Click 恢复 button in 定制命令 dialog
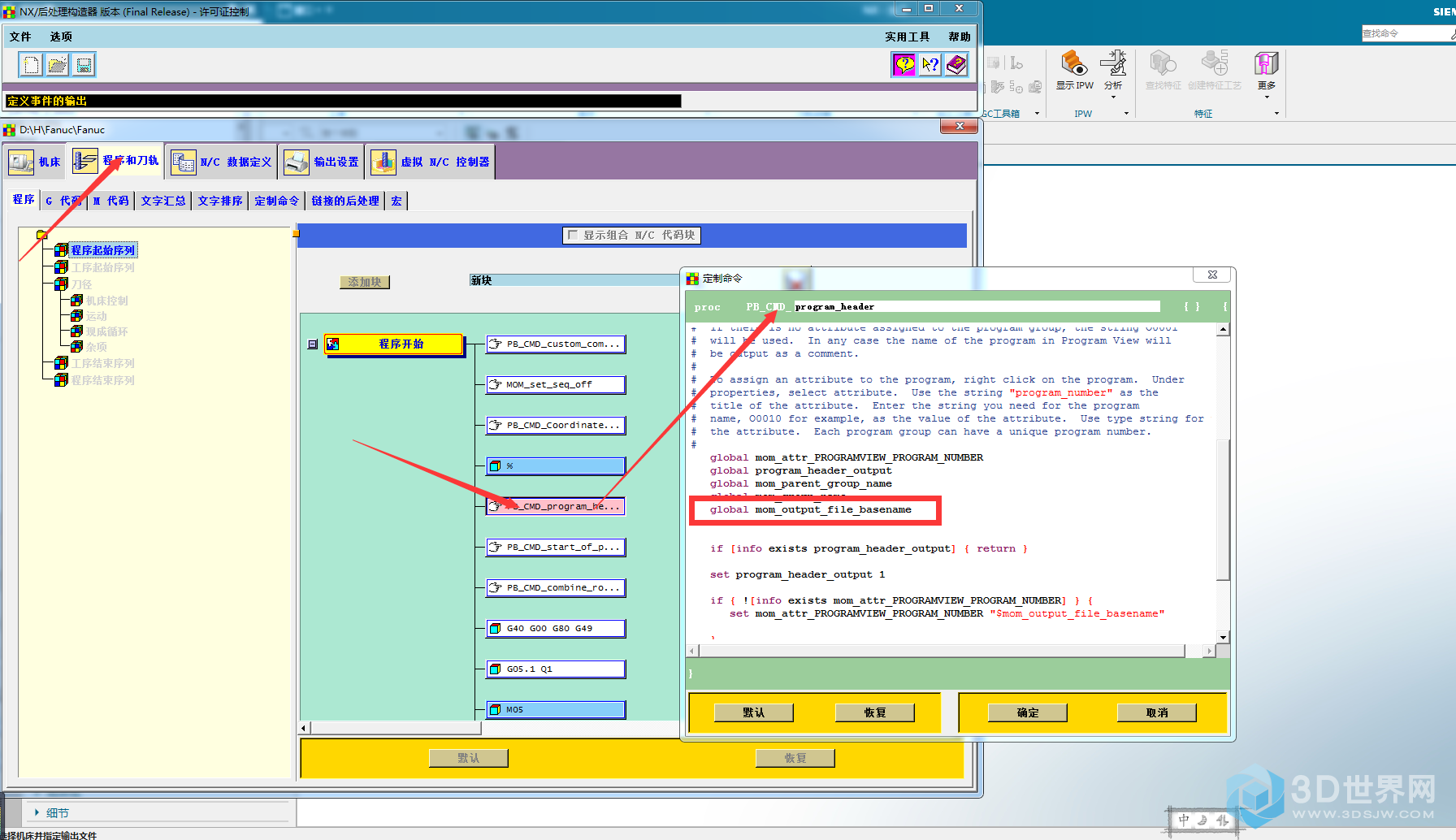The image size is (1456, 840). pyautogui.click(x=875, y=712)
